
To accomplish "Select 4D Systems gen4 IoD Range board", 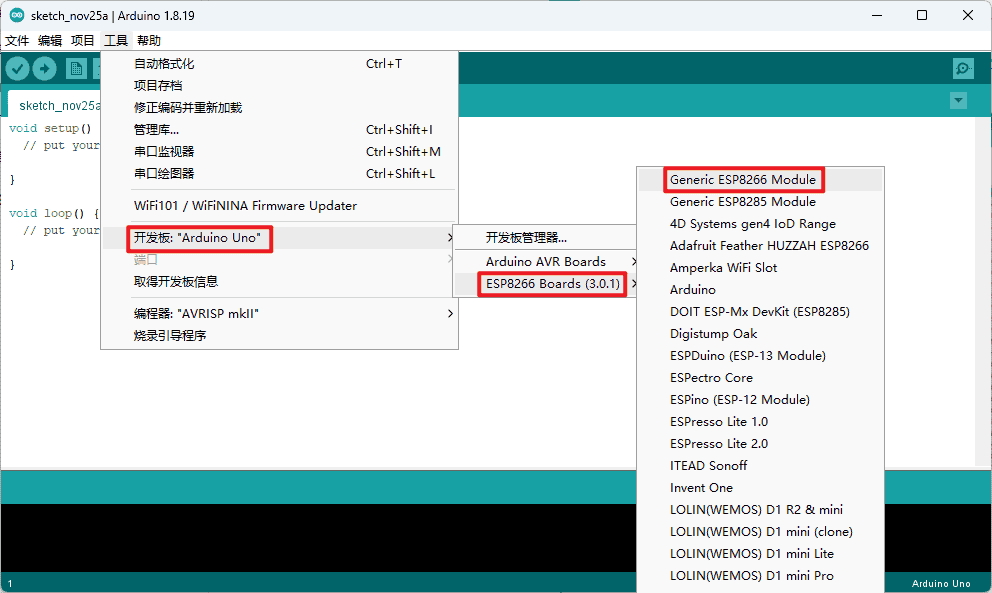I will pyautogui.click(x=760, y=224).
